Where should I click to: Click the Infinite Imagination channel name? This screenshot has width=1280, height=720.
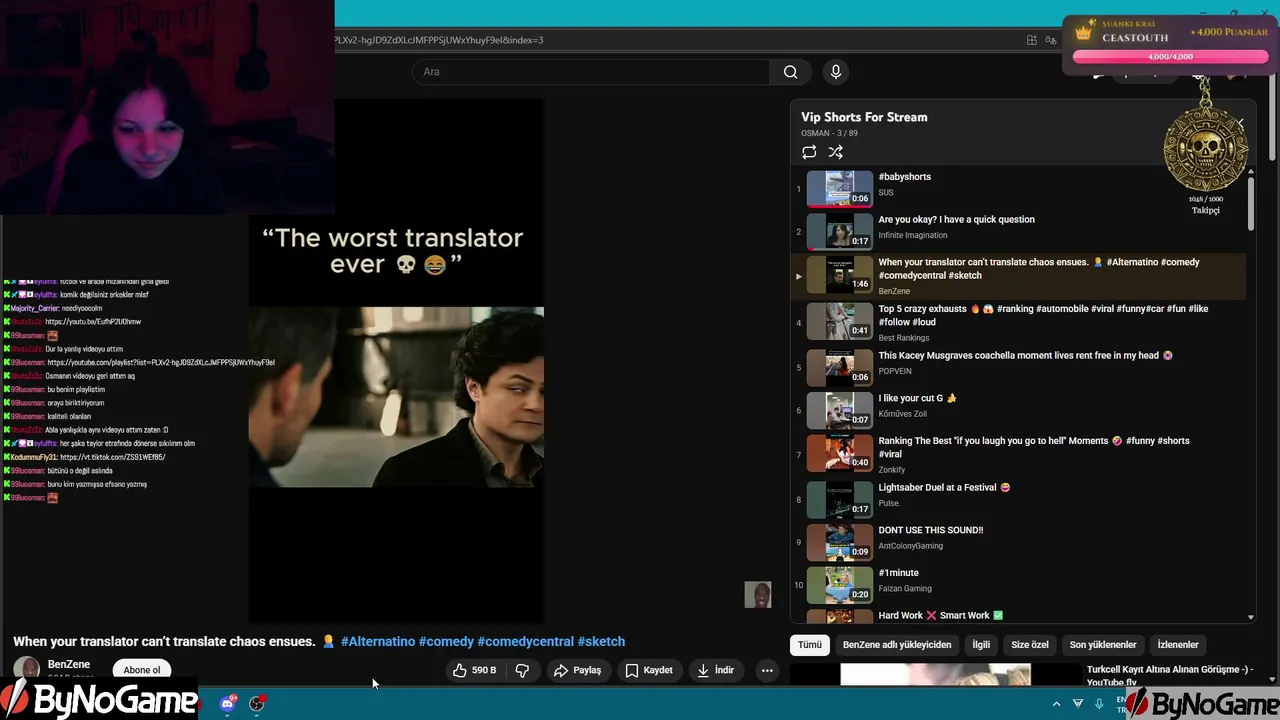click(912, 235)
